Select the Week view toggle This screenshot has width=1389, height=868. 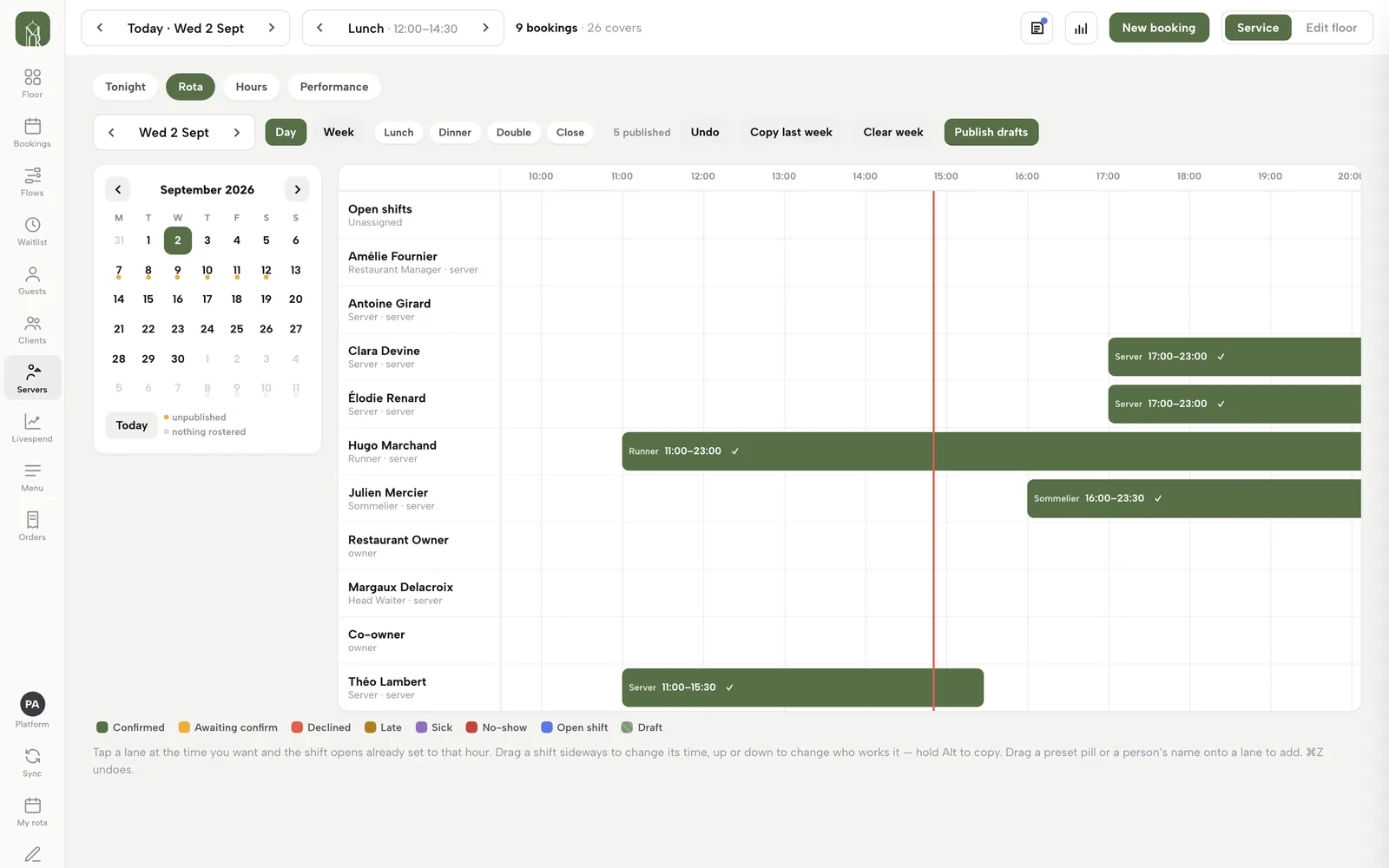[x=339, y=132]
